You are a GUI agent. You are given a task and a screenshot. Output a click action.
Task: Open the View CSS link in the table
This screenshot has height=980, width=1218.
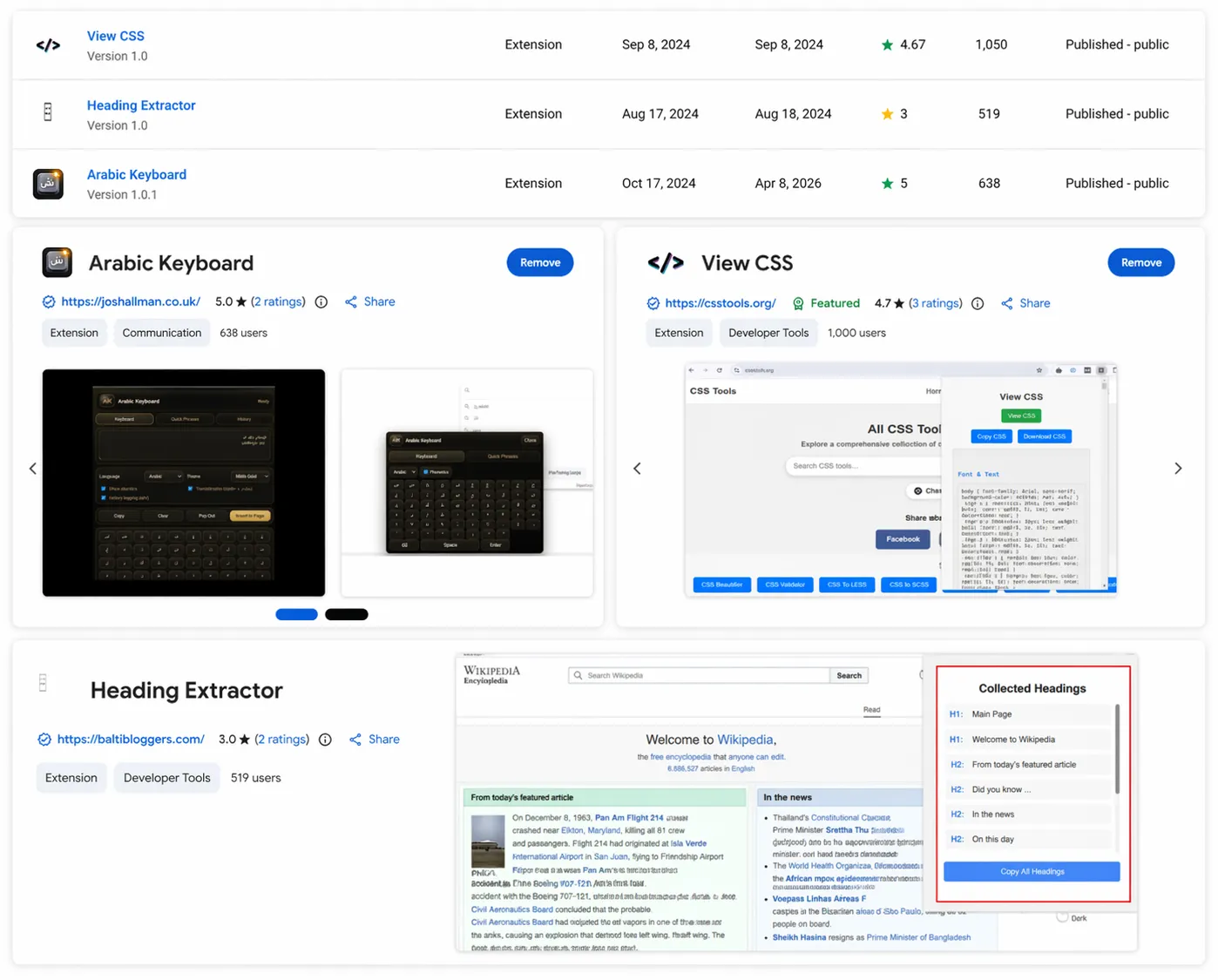116,36
